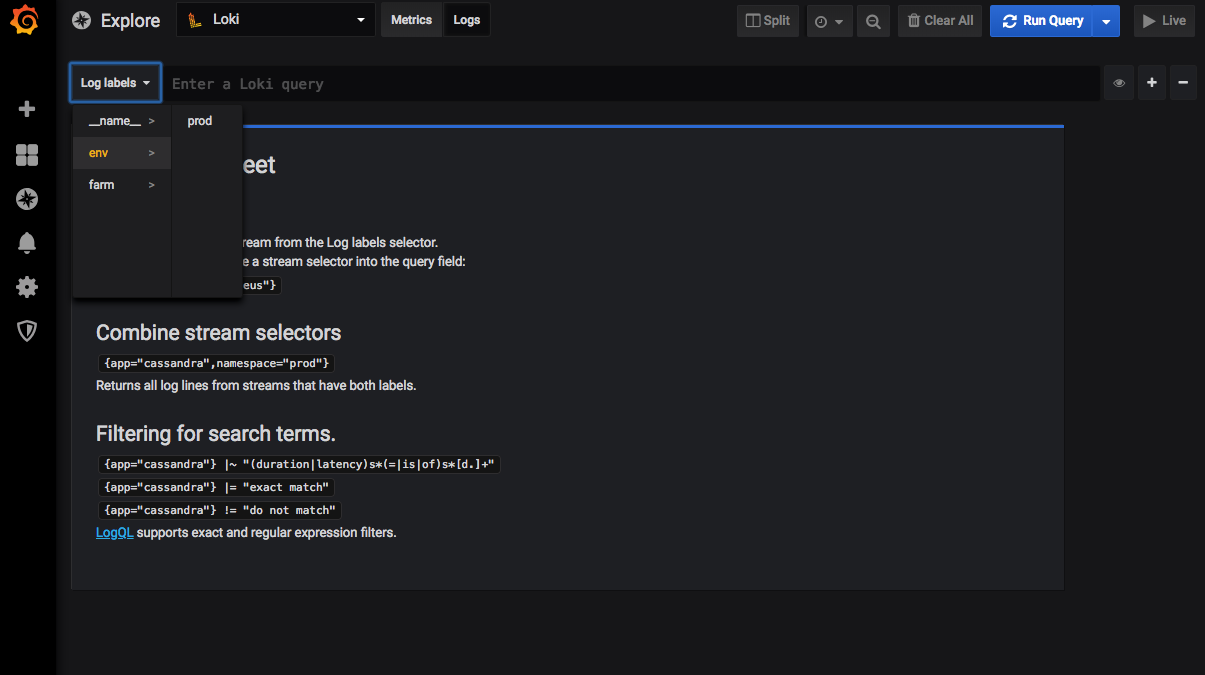This screenshot has height=675, width=1205.
Task: Click the "do not match" filter example
Action: click(219, 510)
